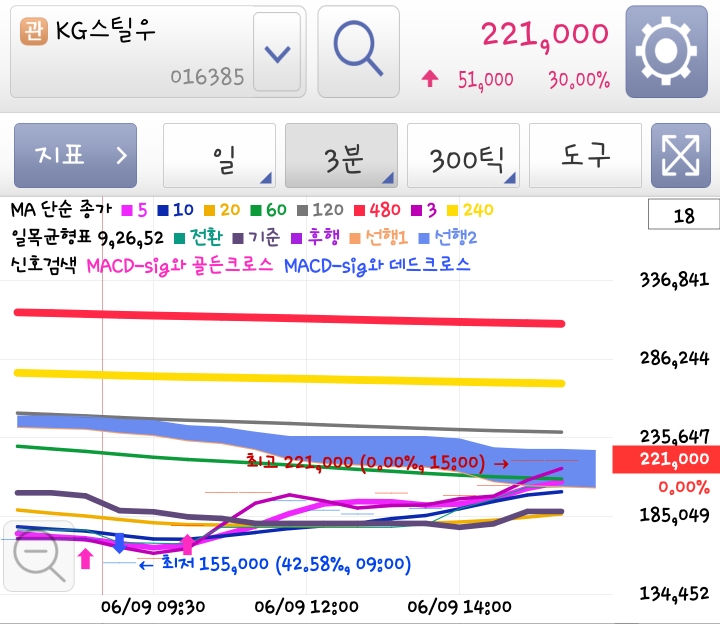Viewport: 720px width, 624px height.
Task: Edit the candle count field showing 18
Action: click(x=684, y=214)
